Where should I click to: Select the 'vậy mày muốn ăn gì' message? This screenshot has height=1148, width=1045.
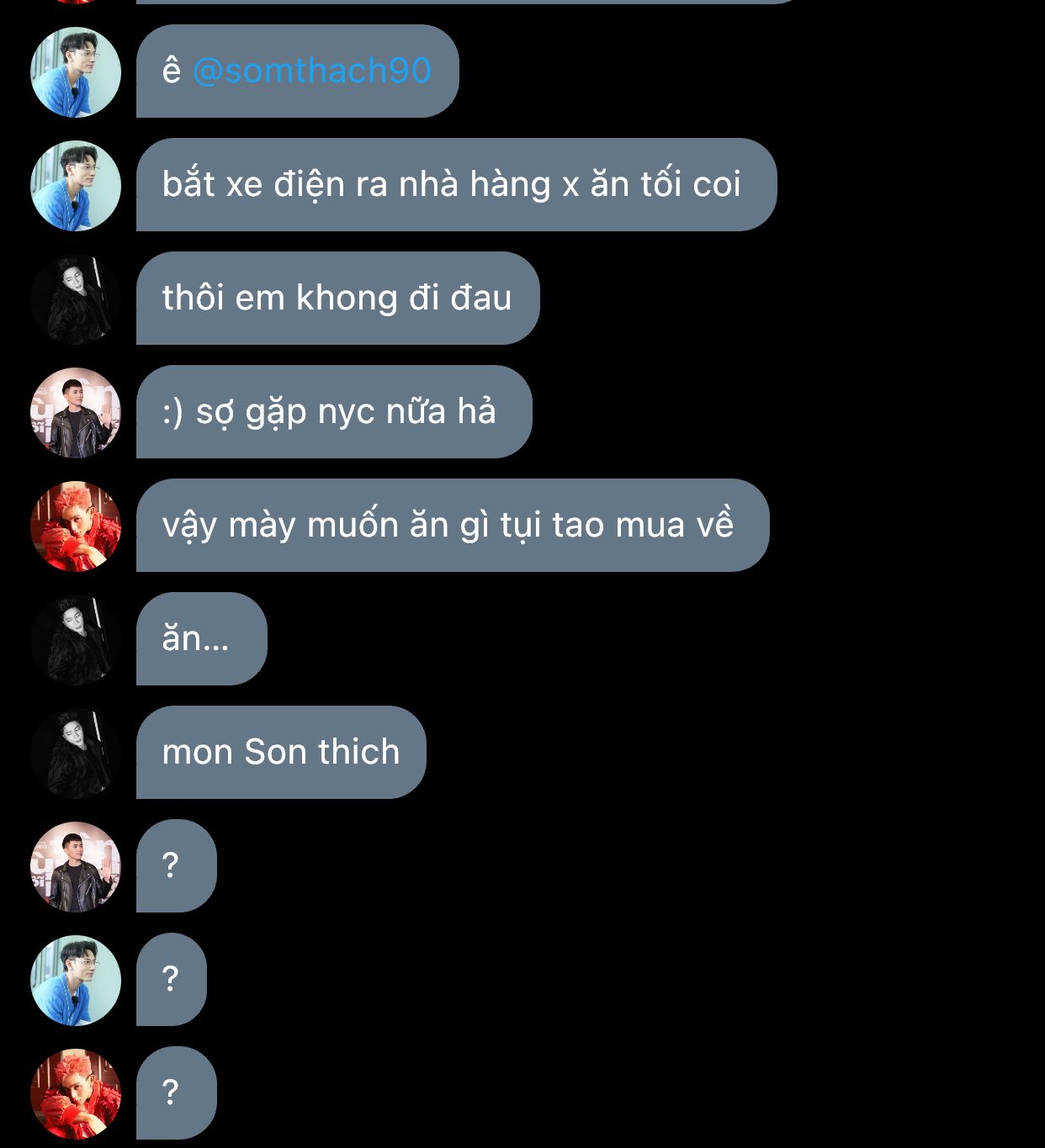coord(453,526)
